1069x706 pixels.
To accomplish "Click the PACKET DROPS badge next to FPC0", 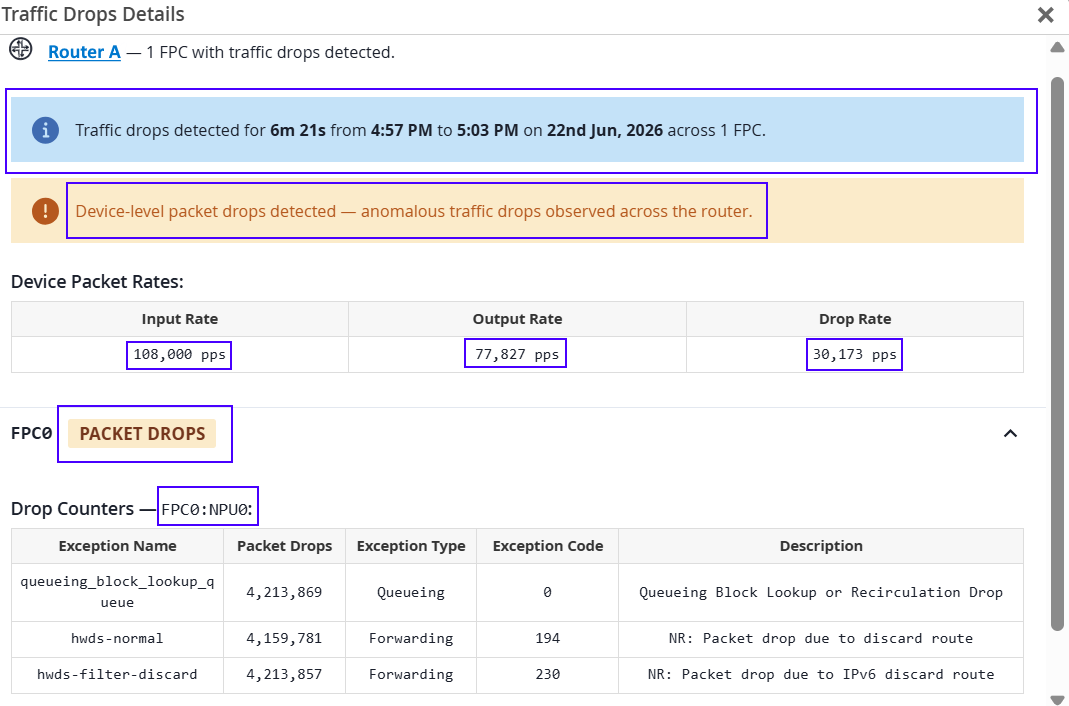I will [142, 433].
